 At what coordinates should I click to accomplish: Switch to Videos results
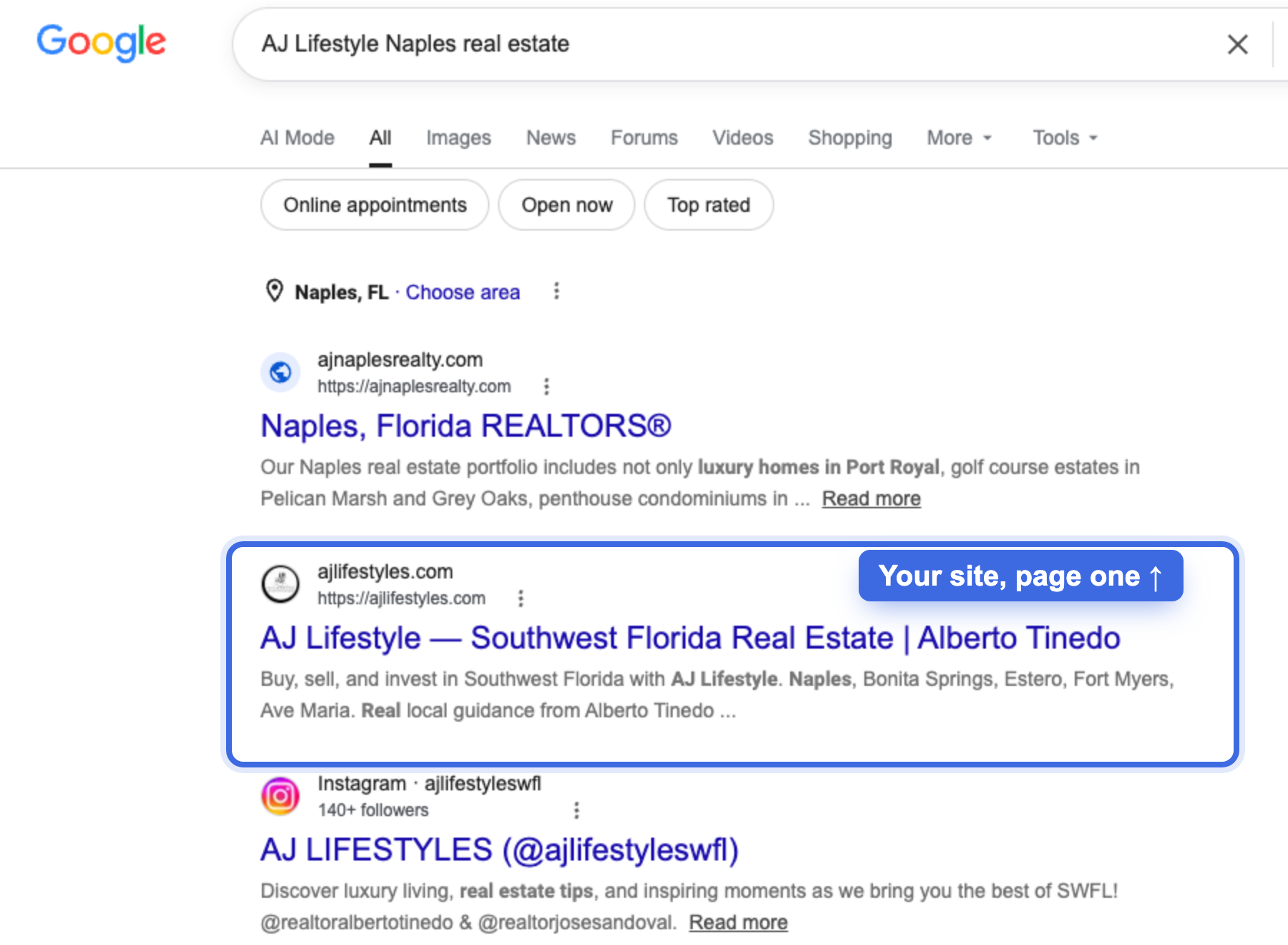pos(743,137)
